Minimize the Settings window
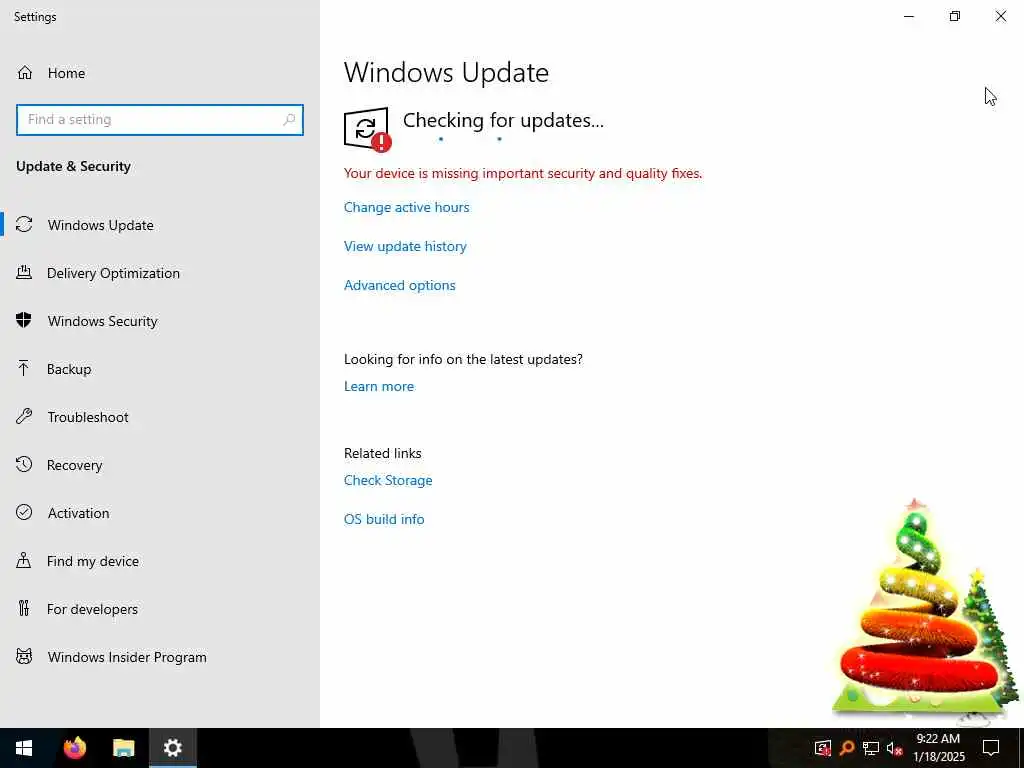 (909, 16)
